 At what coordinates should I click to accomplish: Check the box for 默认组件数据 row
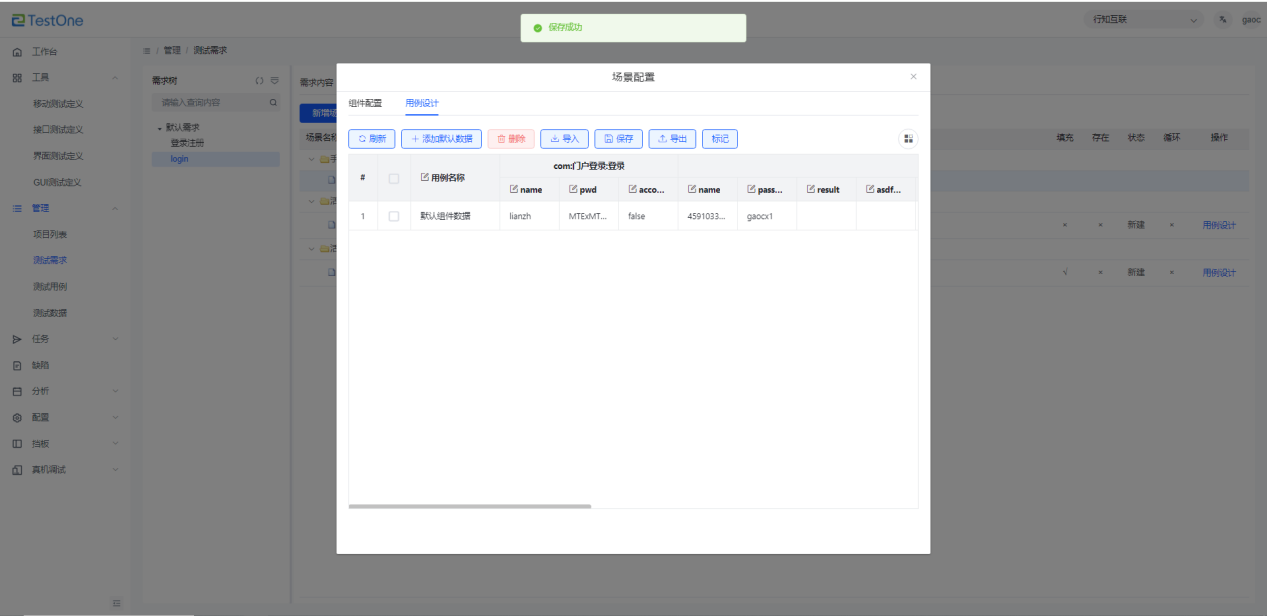click(x=394, y=216)
